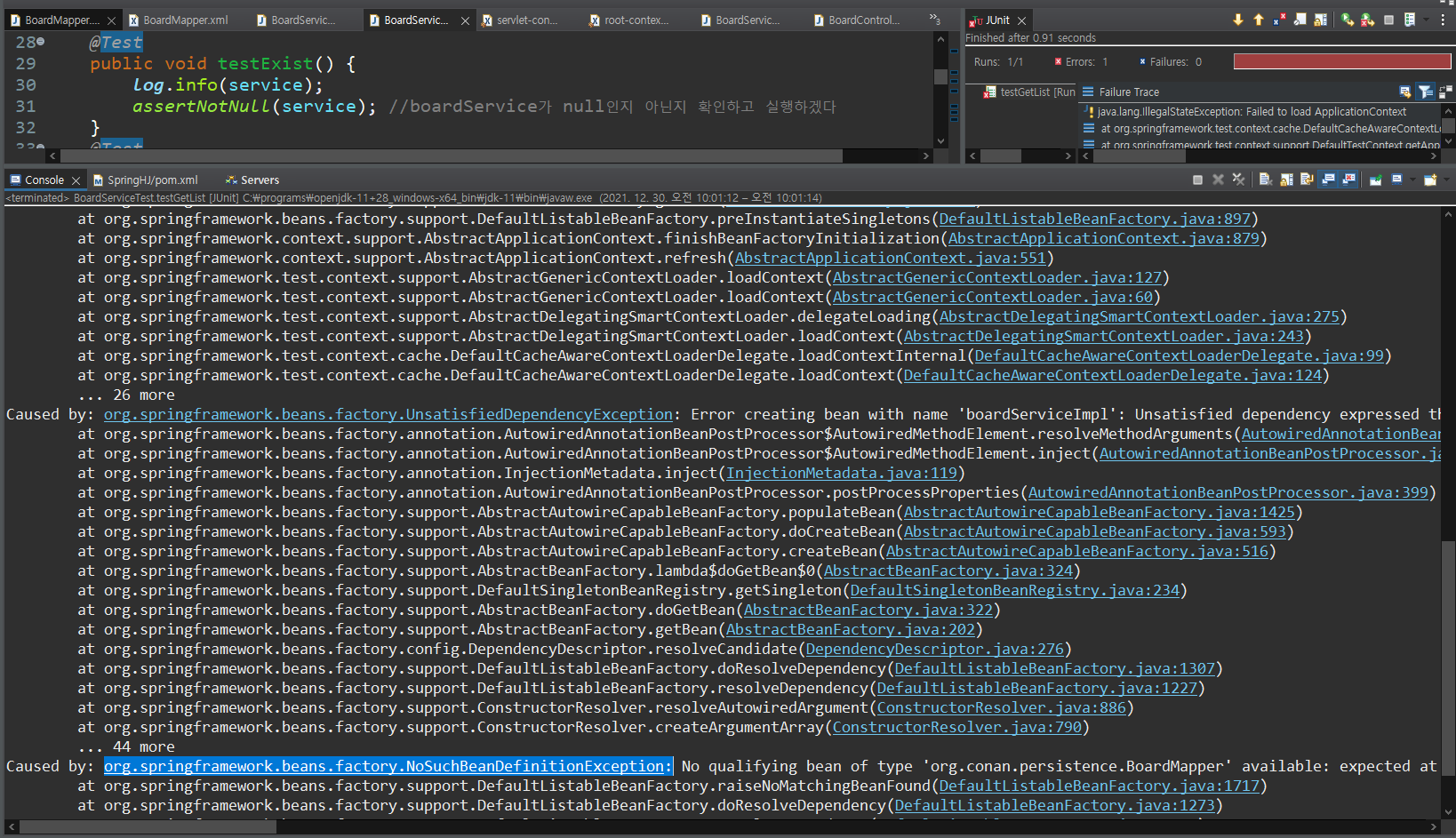Enable word wrap in the Console

click(x=1306, y=179)
